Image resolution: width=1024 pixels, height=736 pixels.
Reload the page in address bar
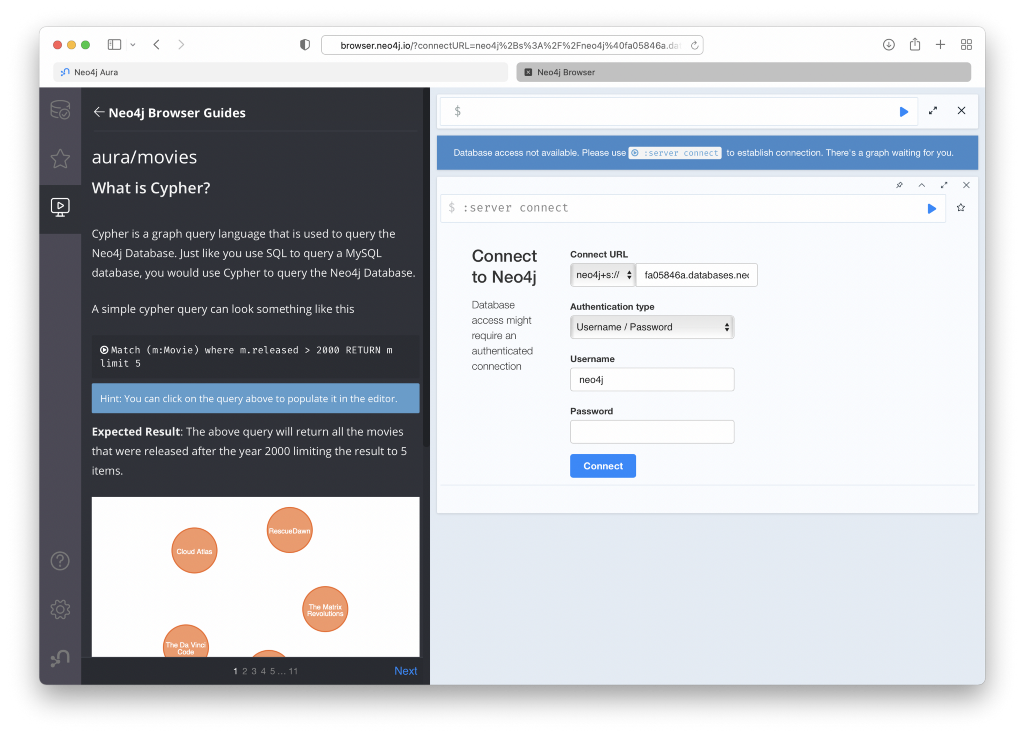click(694, 45)
